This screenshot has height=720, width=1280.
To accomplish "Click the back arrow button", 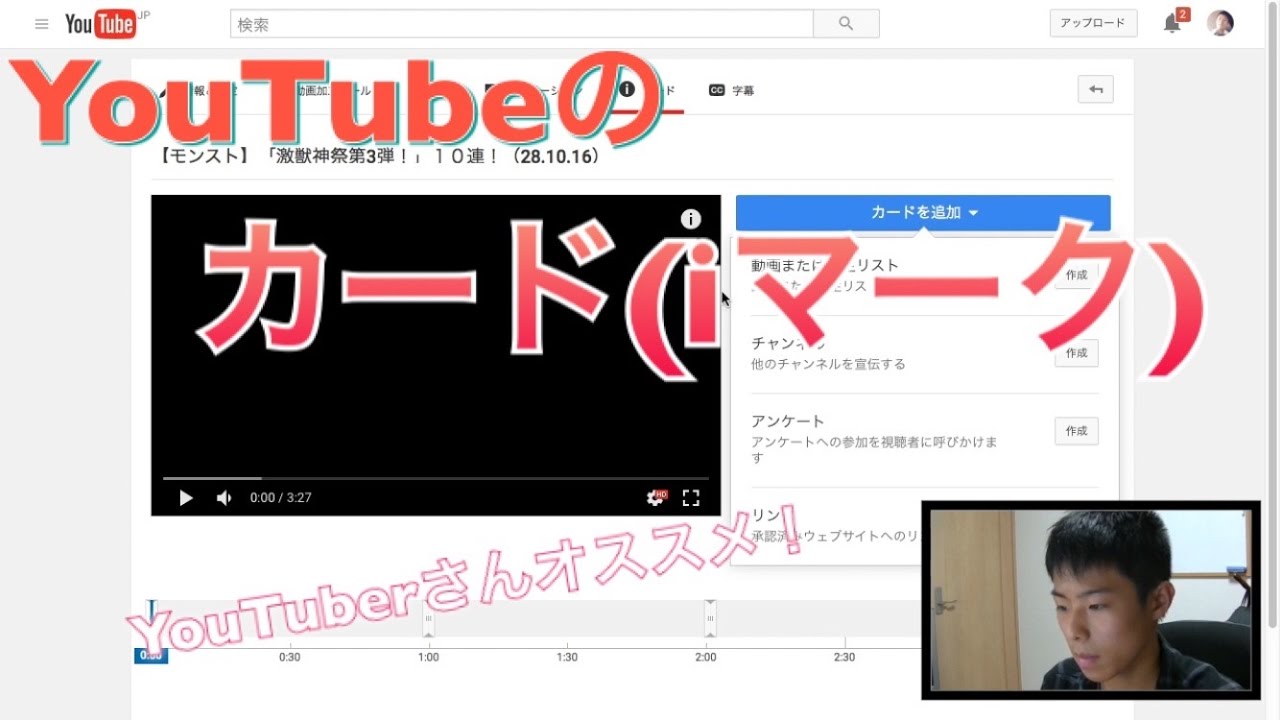I will (x=1096, y=89).
